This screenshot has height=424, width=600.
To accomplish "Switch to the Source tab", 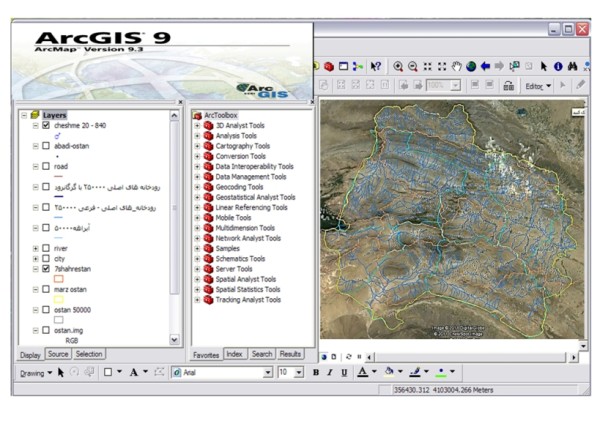I will (58, 354).
